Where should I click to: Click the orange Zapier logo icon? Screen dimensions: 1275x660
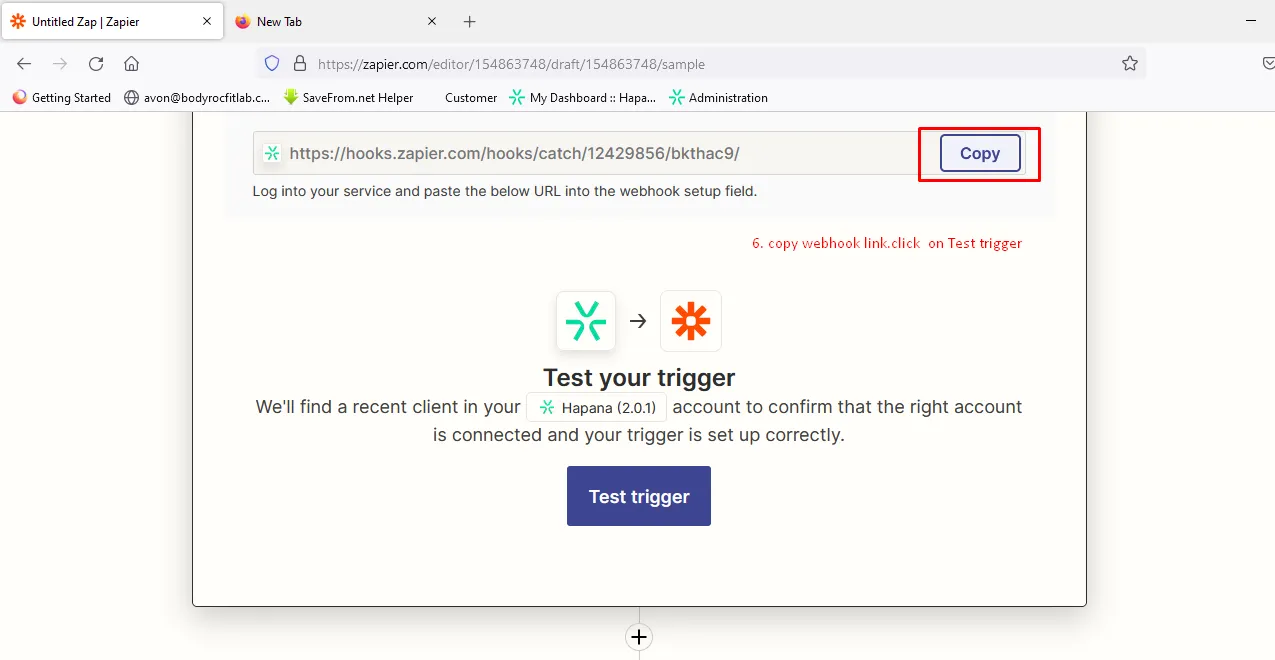point(691,321)
